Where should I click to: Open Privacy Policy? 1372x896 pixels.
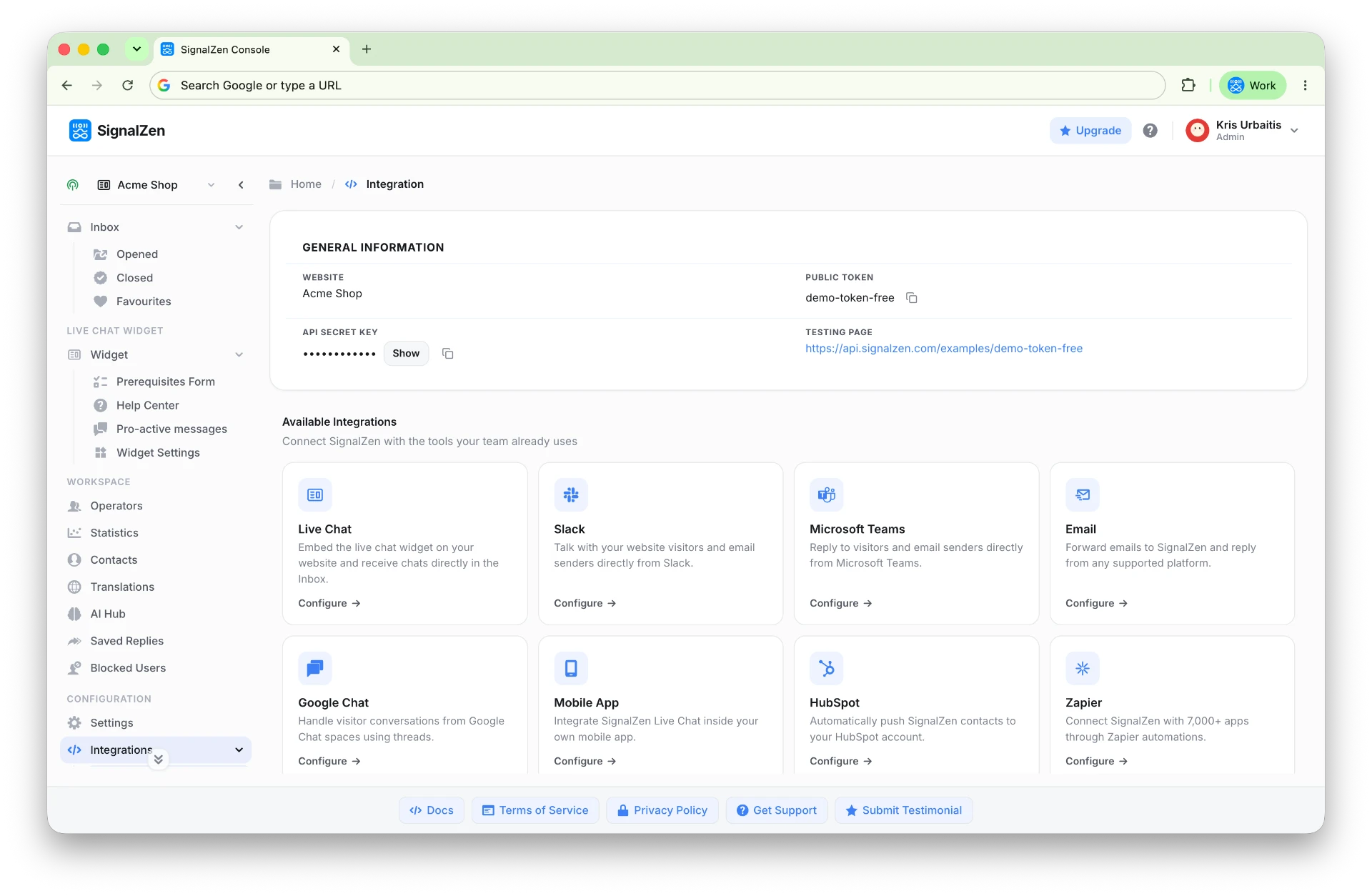(662, 810)
